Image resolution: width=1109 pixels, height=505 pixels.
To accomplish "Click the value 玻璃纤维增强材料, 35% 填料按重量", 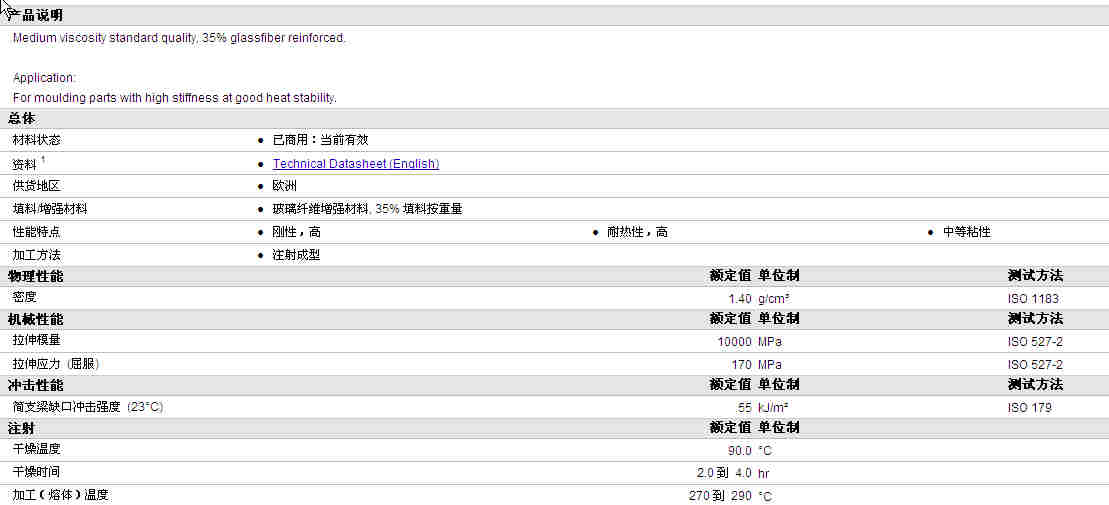I will coord(368,209).
